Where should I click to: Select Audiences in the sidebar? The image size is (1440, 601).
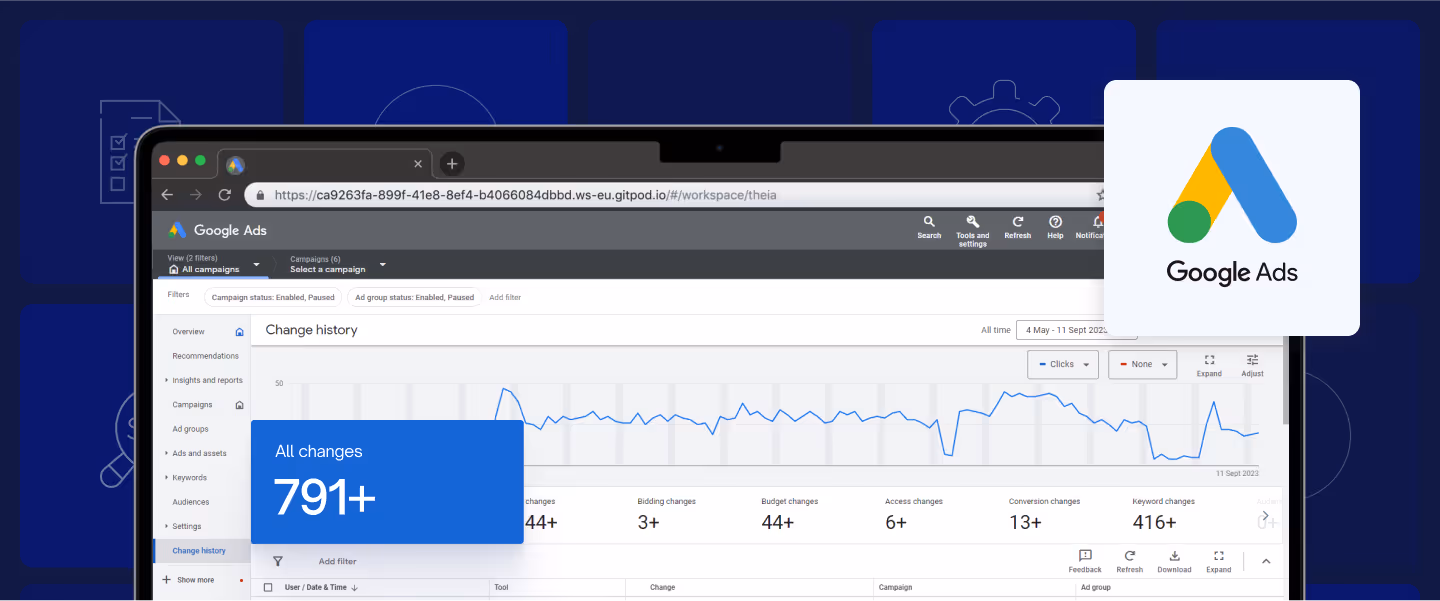pyautogui.click(x=191, y=502)
